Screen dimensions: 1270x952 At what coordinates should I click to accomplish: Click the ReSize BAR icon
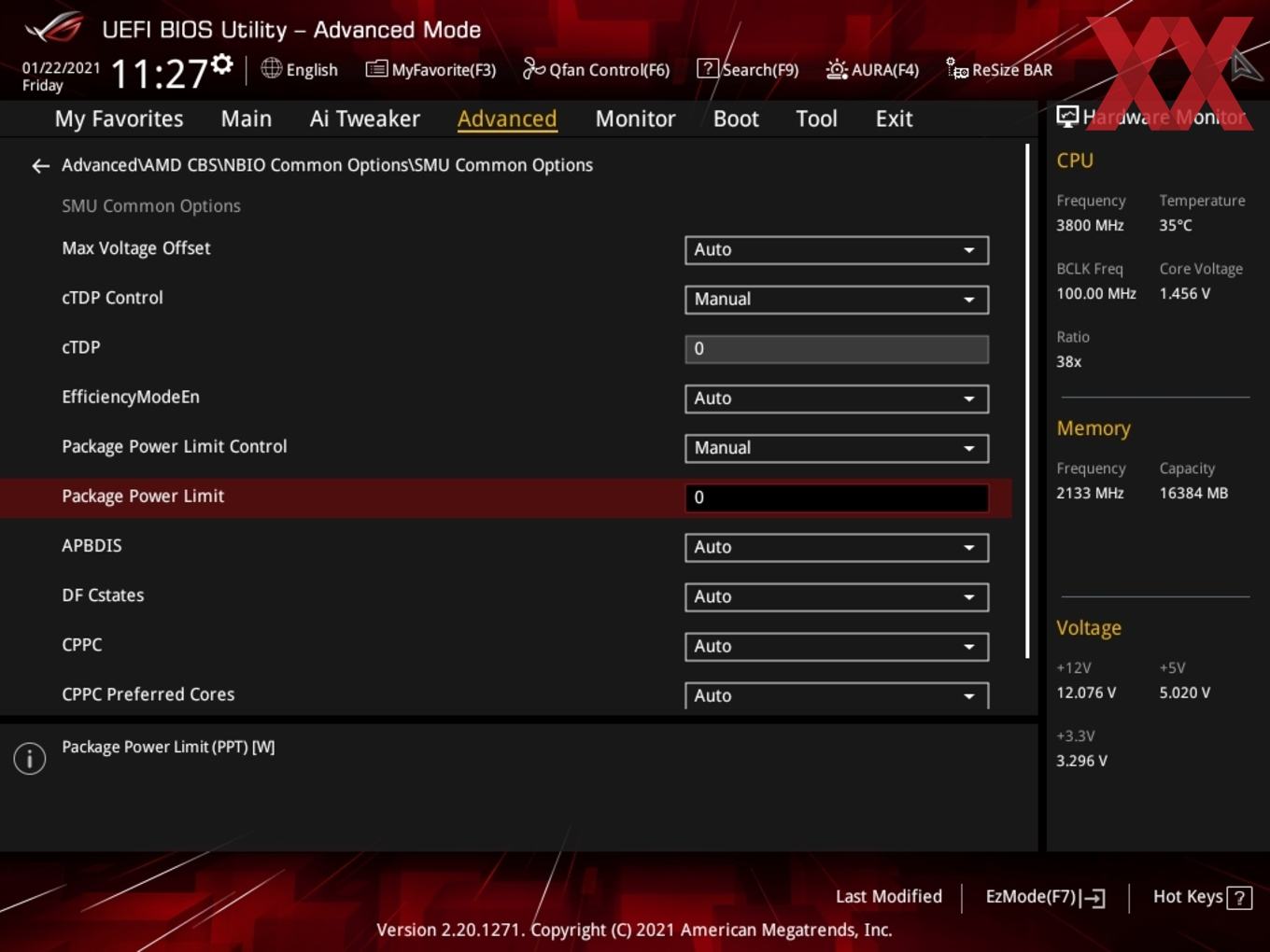pyautogui.click(x=957, y=68)
